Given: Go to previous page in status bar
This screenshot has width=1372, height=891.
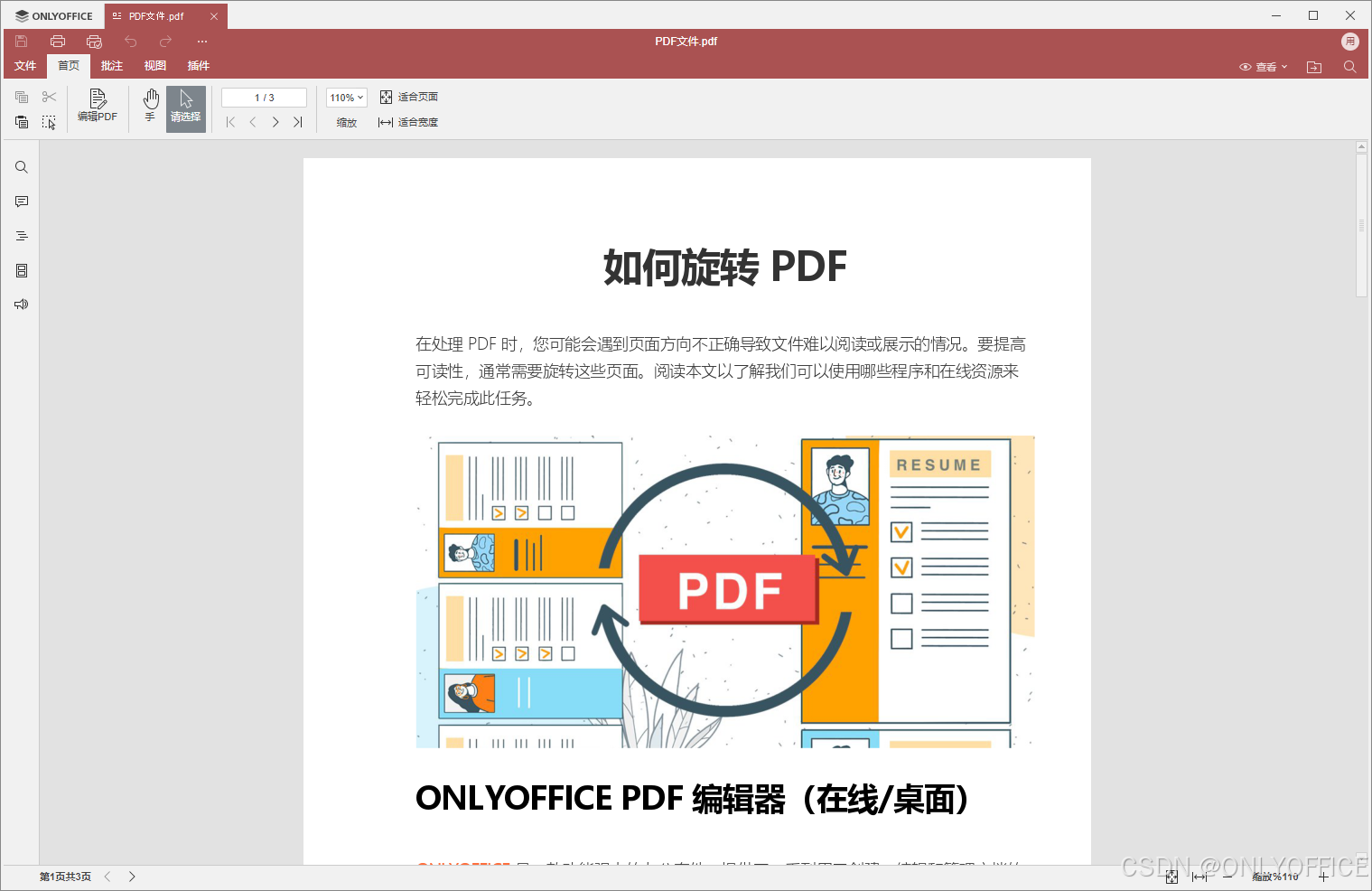Looking at the screenshot, I should [107, 877].
